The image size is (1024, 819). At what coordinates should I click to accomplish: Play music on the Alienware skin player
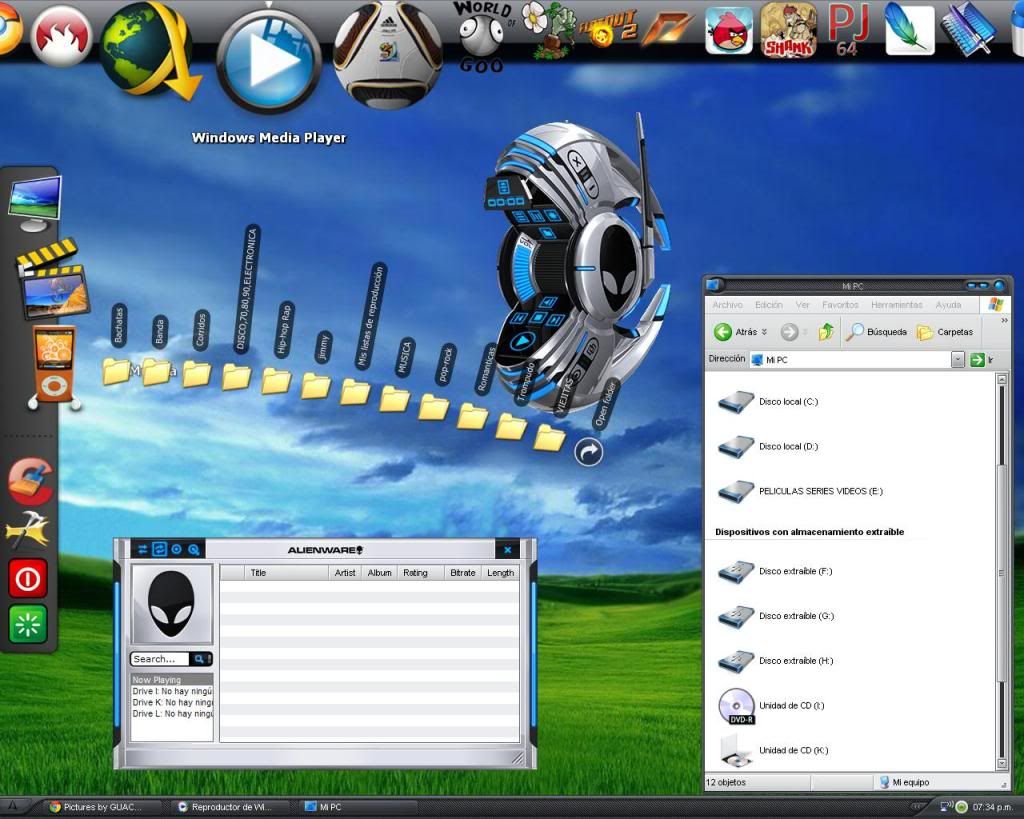[x=522, y=342]
